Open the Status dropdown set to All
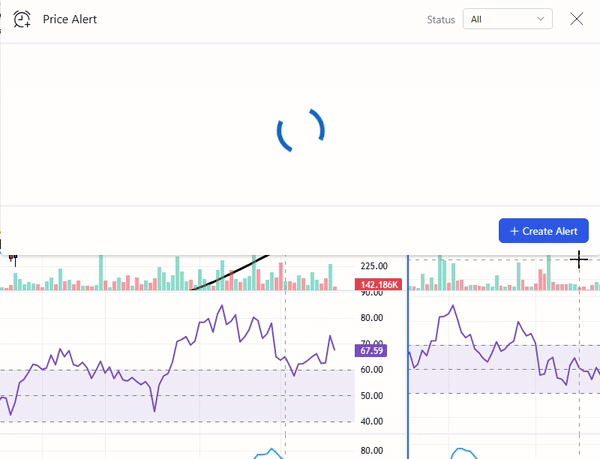Viewport: 600px width, 459px height. [x=507, y=19]
